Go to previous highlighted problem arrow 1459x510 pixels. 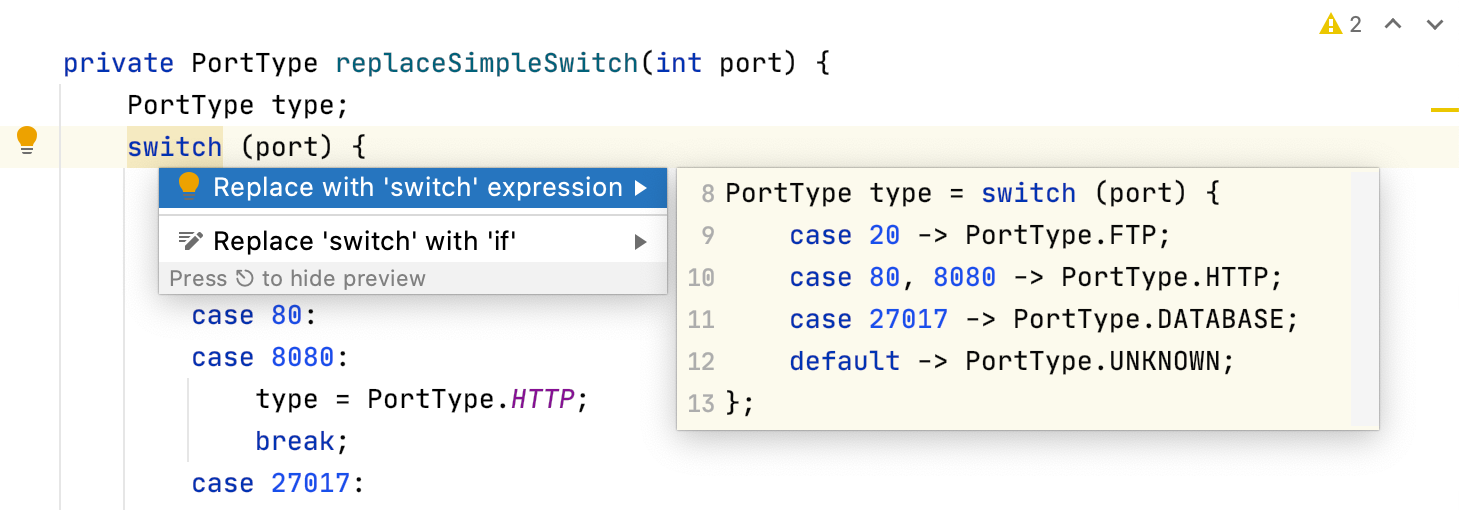1393,24
